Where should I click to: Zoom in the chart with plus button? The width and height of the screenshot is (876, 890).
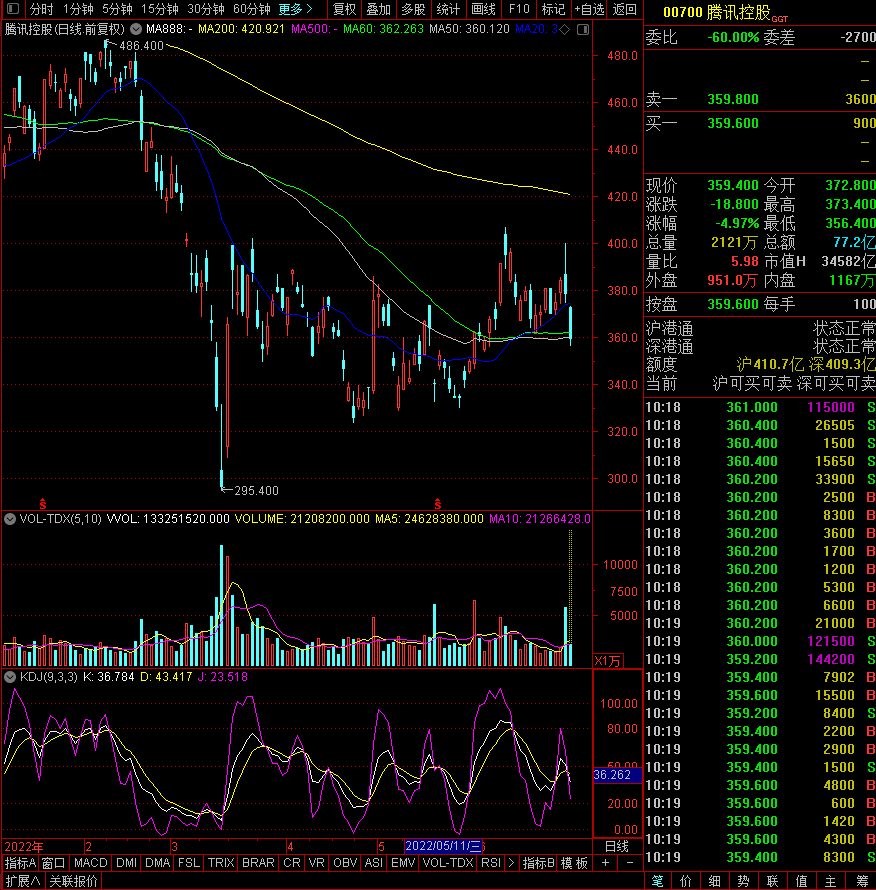(x=605, y=863)
